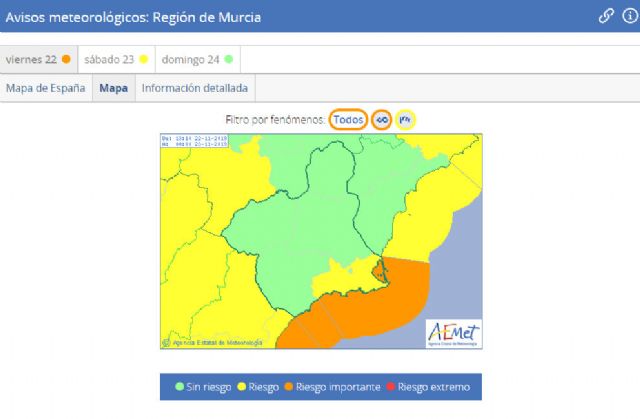The image size is (640, 419).
Task: Select the yellow-ringed phenomenon filter icon
Action: 405,119
